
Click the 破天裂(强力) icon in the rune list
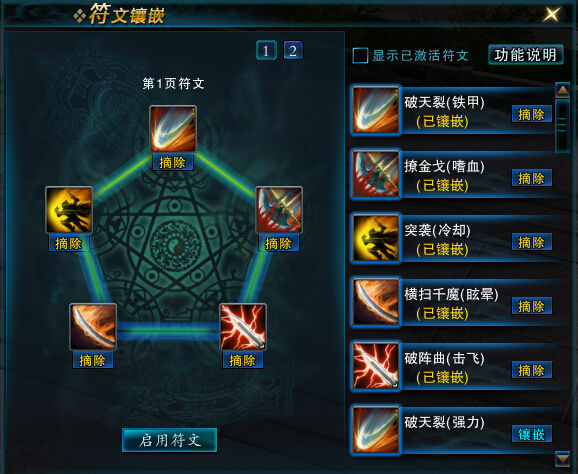tap(376, 429)
